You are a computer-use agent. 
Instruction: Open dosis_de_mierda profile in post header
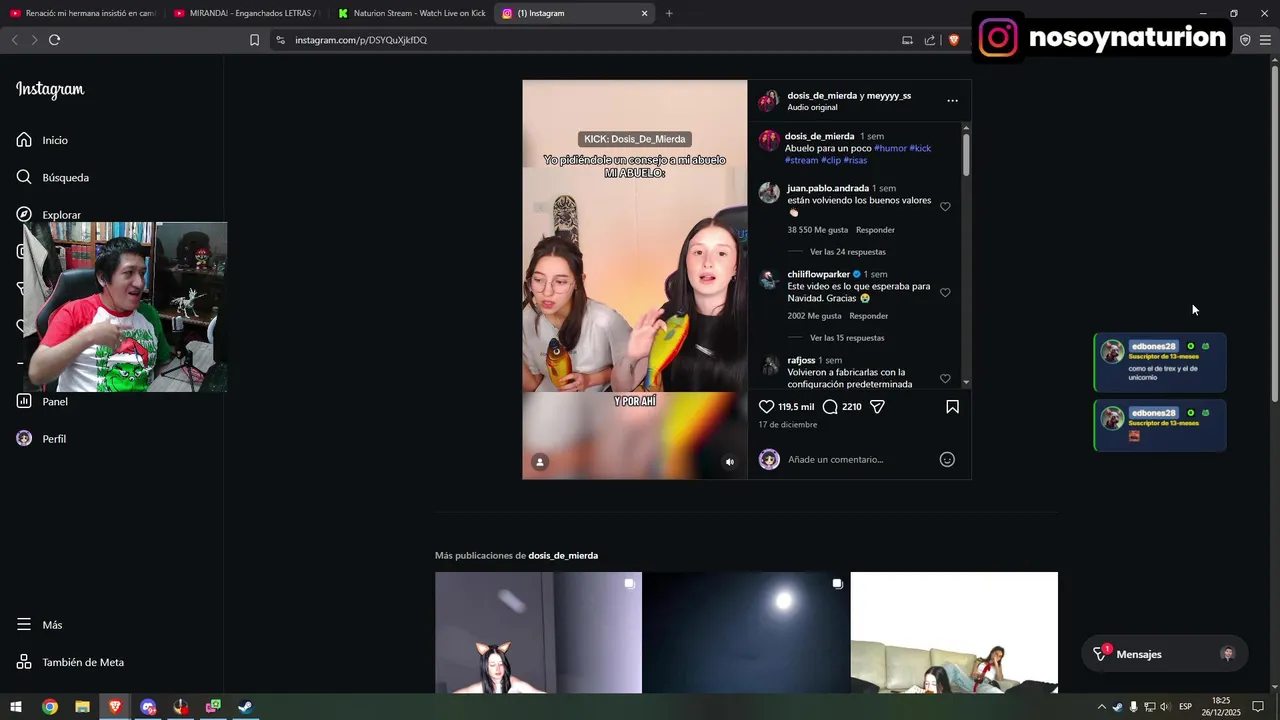point(822,96)
